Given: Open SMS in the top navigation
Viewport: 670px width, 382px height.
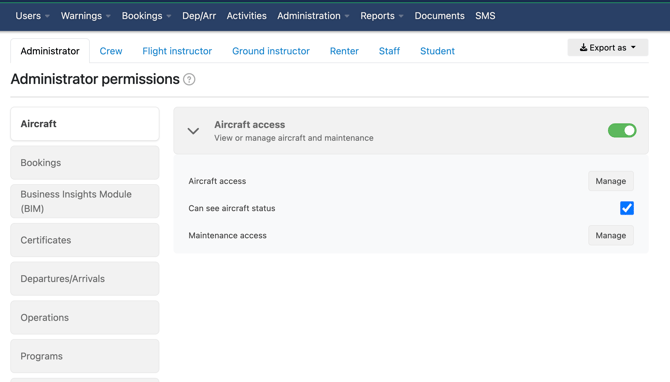Looking at the screenshot, I should tap(485, 16).
